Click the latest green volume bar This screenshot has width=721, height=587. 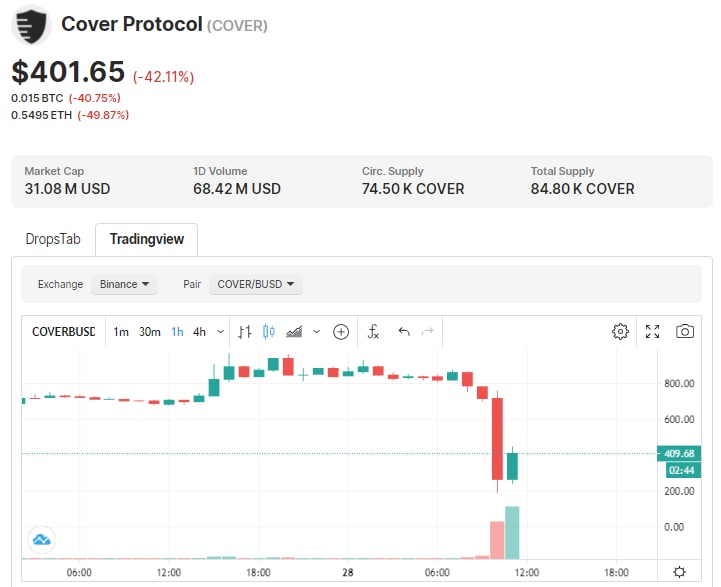pos(512,533)
